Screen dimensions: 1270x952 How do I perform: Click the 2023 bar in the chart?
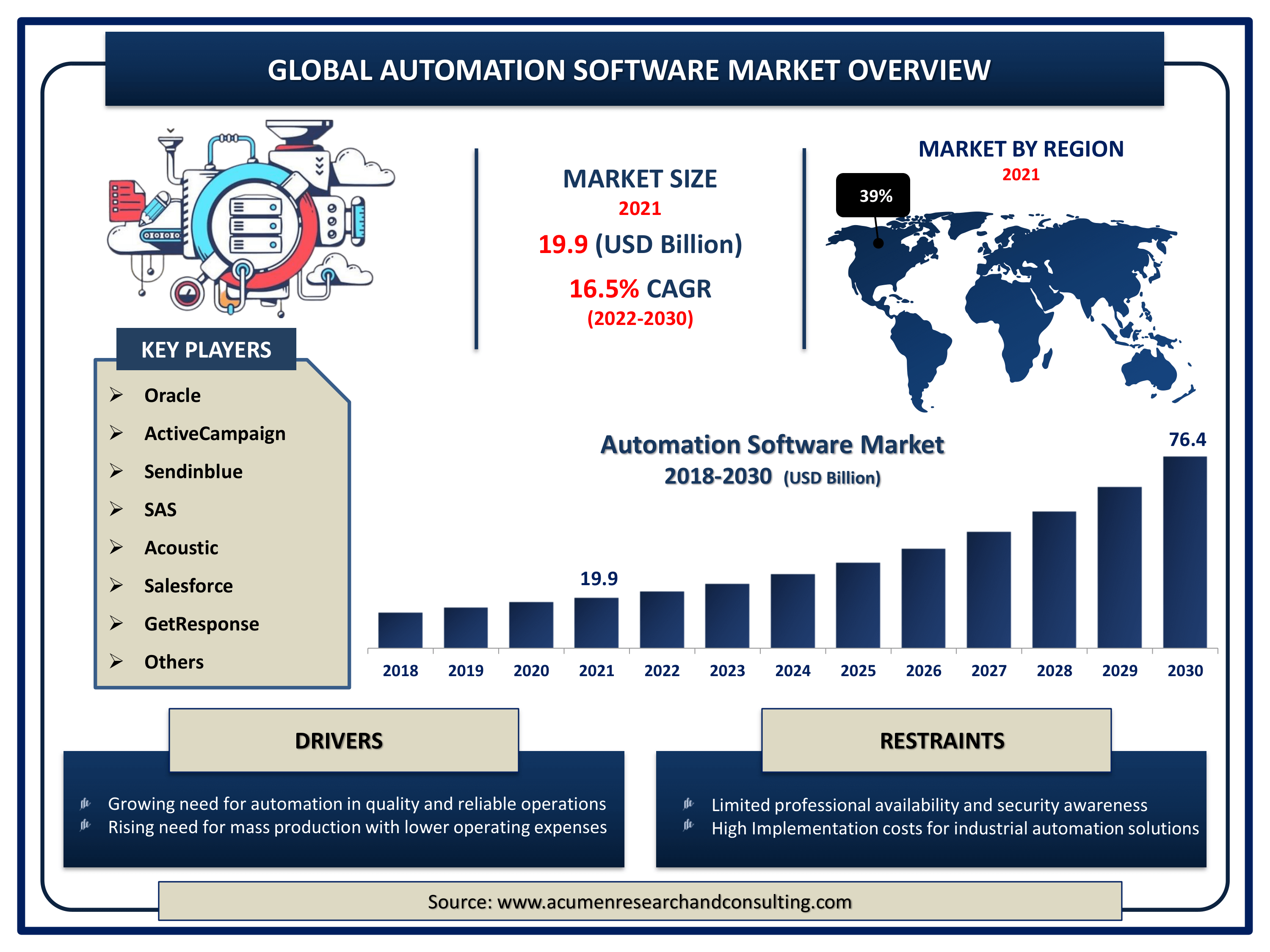pyautogui.click(x=727, y=616)
